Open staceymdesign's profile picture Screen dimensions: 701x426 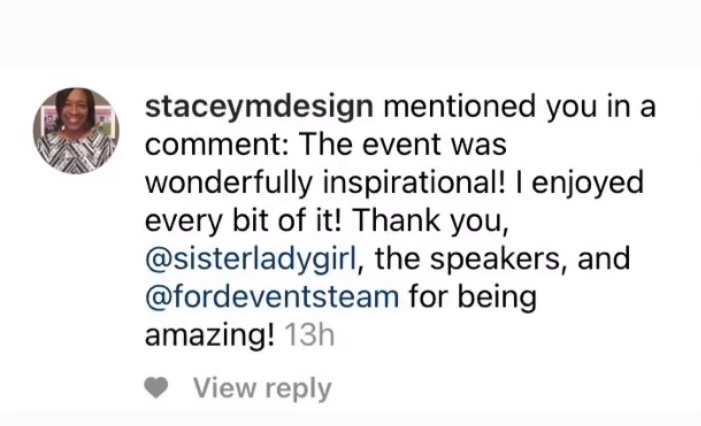(x=76, y=131)
